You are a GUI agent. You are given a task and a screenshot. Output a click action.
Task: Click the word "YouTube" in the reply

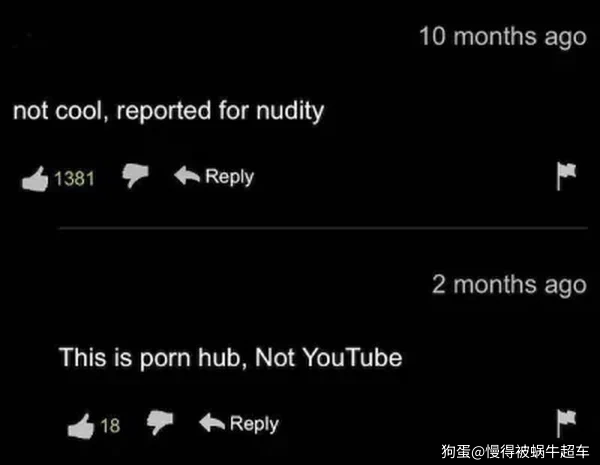click(x=352, y=357)
